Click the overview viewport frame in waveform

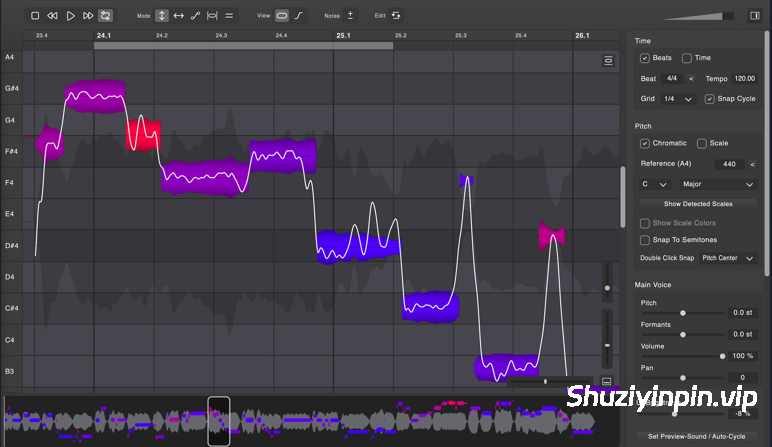pyautogui.click(x=219, y=421)
